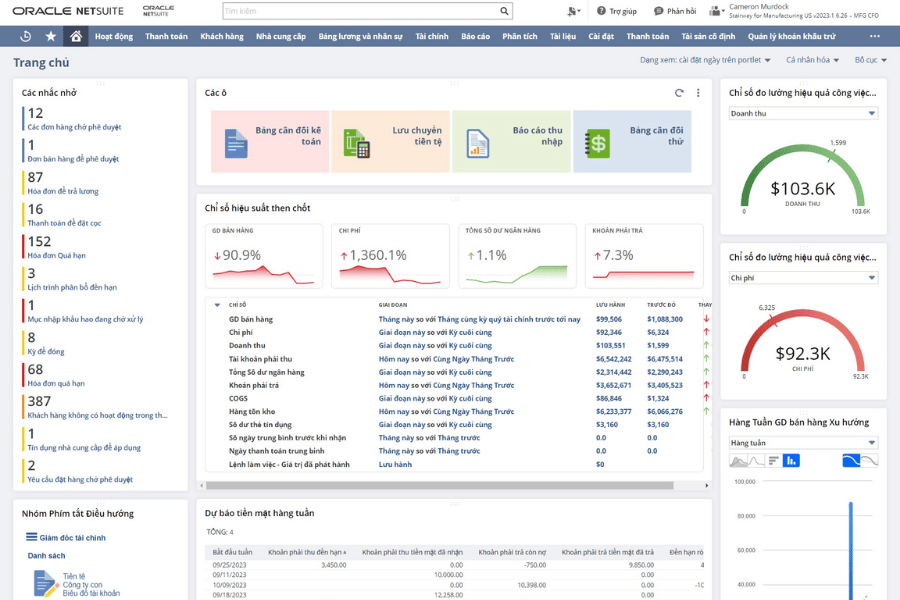This screenshot has width=900, height=600.
Task: Enable the filled smooth curve toggle
Action: tap(851, 460)
